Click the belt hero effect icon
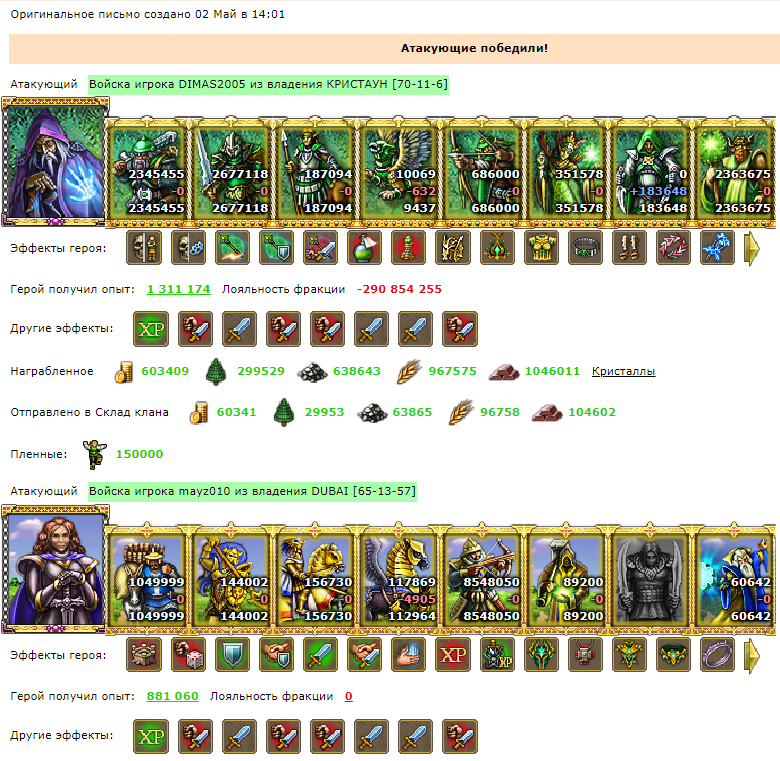Viewport: 780px width, 761px height. [585, 248]
